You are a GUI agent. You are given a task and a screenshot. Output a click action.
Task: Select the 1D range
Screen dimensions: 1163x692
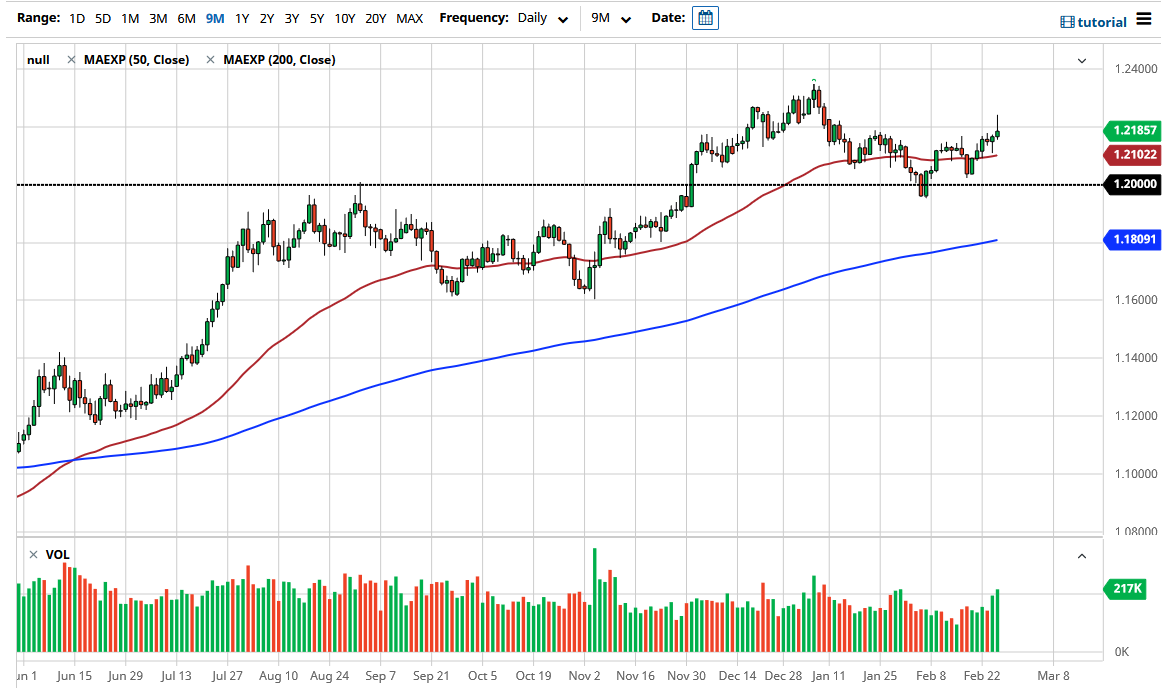(76, 19)
